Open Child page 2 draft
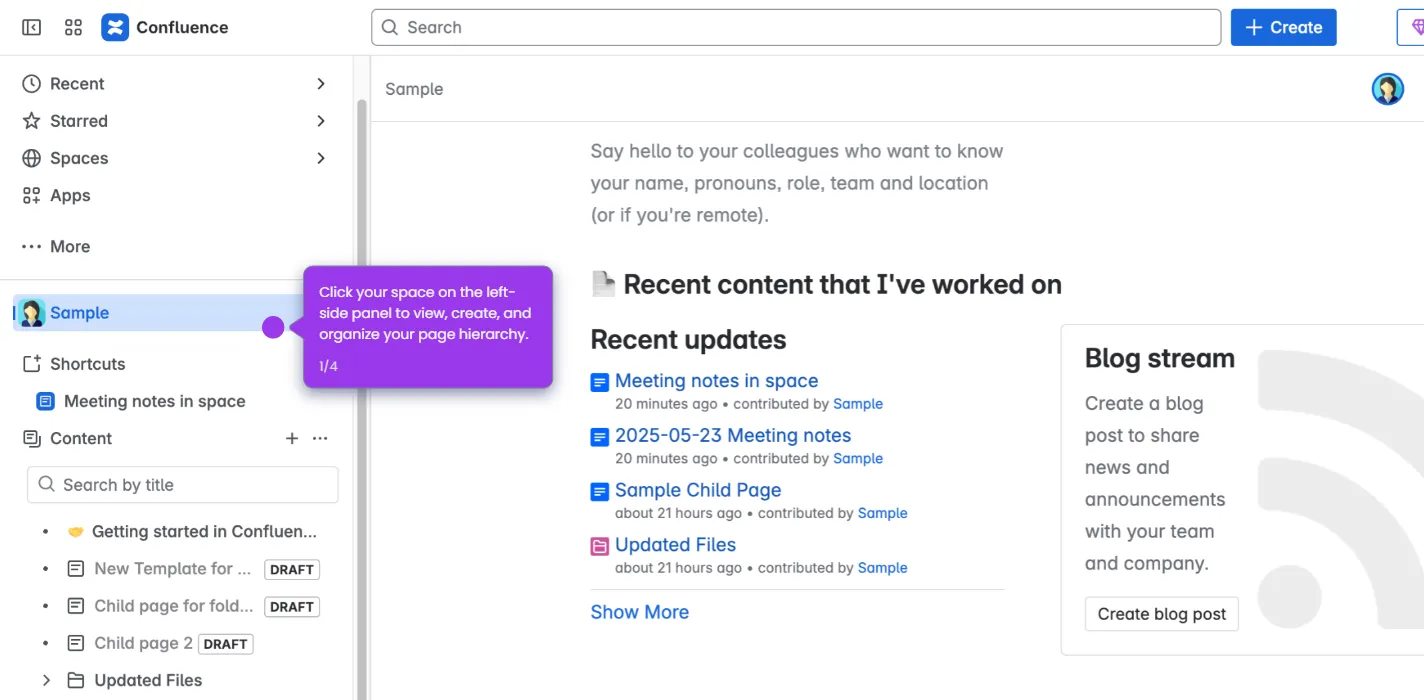This screenshot has height=700, width=1424. [143, 643]
